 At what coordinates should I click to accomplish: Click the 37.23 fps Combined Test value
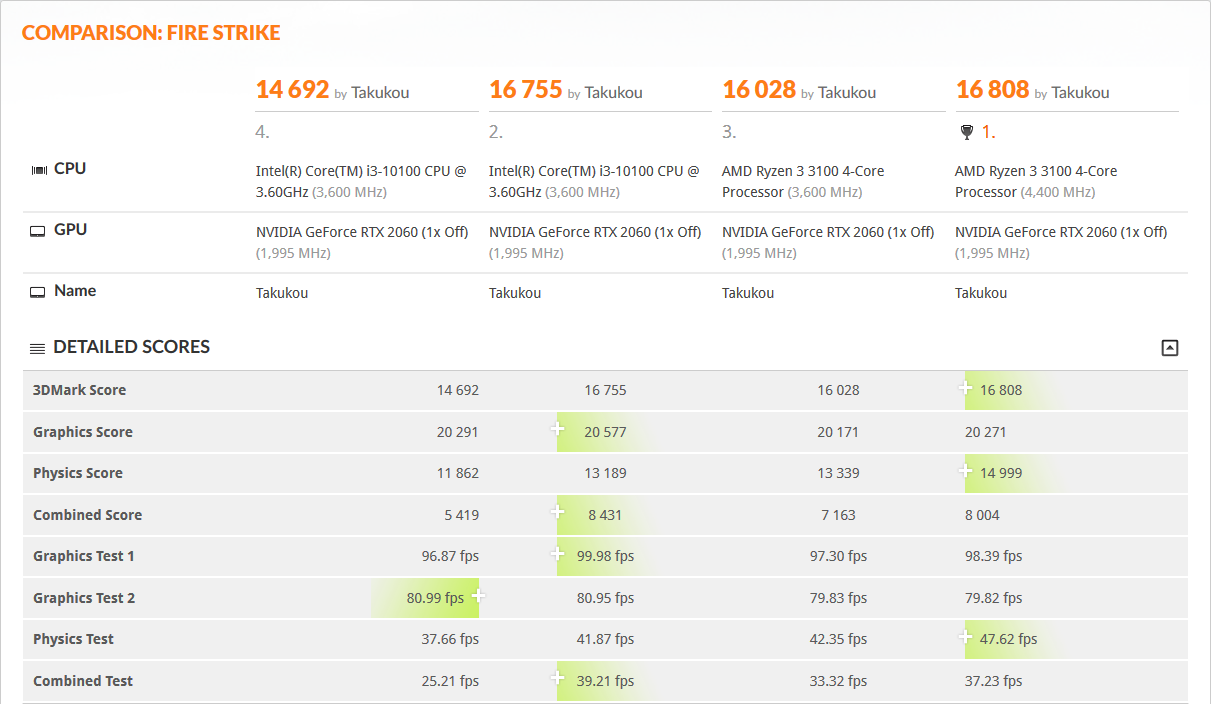point(993,681)
